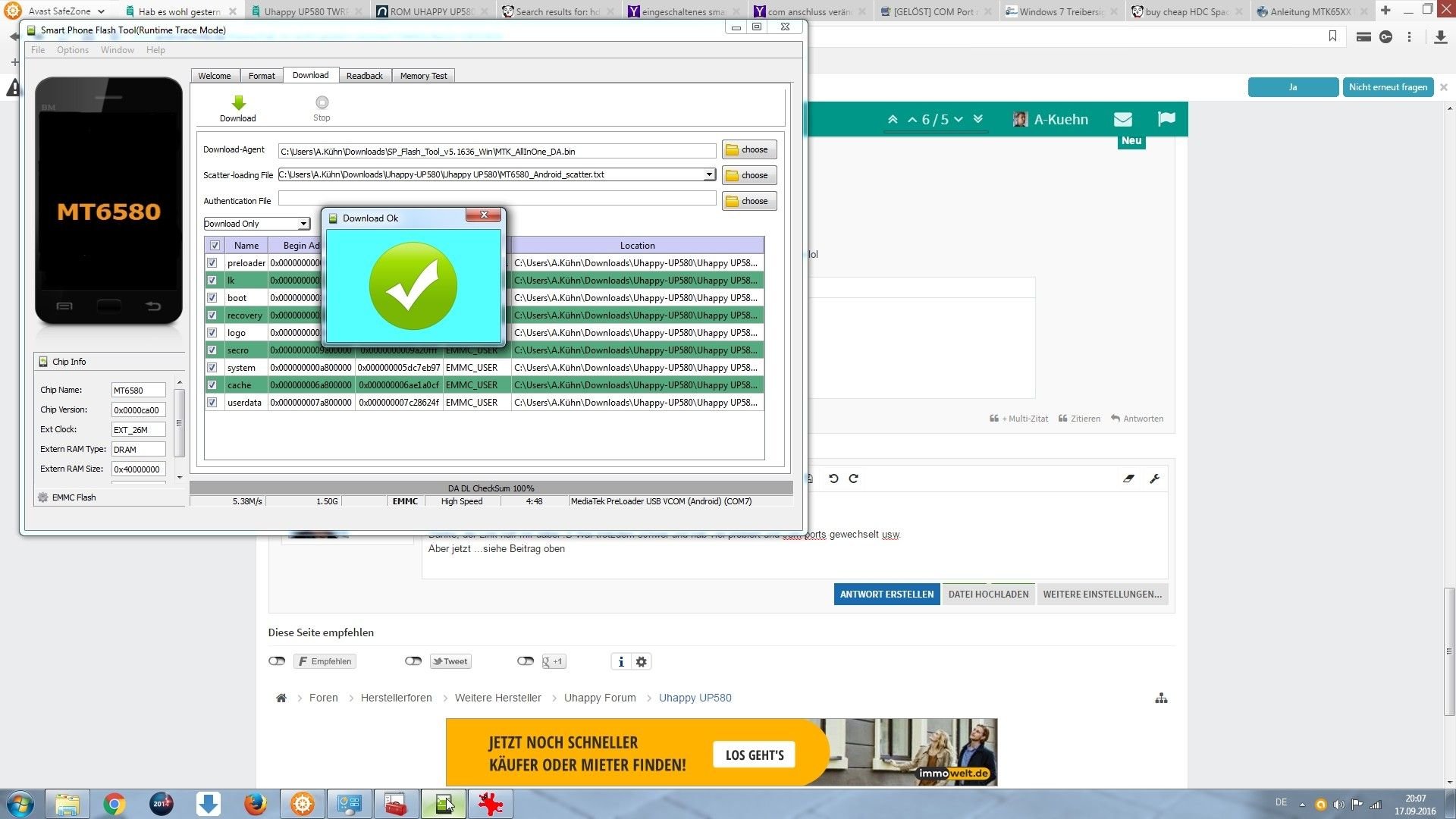Click the Chip Name field MT6580
This screenshot has height=819, width=1456.
pyautogui.click(x=138, y=391)
